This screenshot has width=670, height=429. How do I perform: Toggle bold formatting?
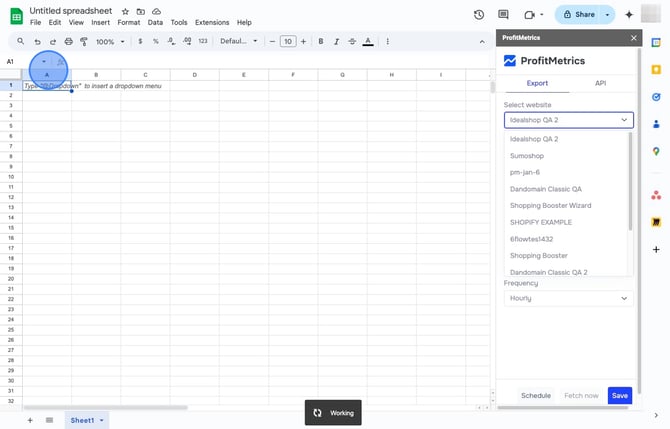coord(320,41)
